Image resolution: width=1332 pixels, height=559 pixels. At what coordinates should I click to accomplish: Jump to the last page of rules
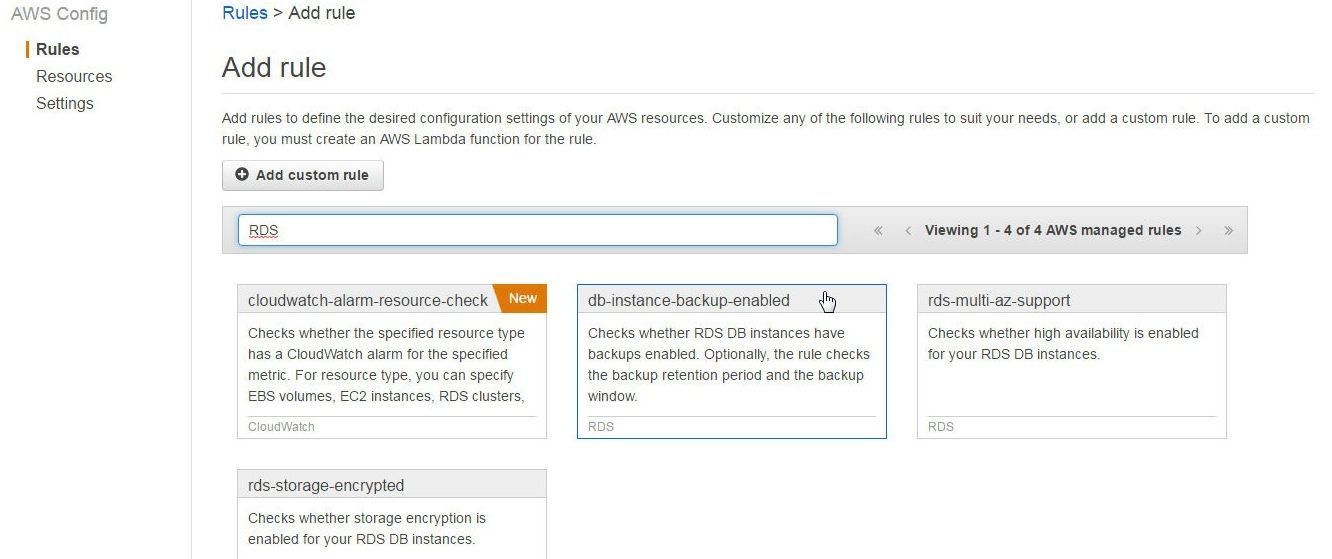(1228, 230)
